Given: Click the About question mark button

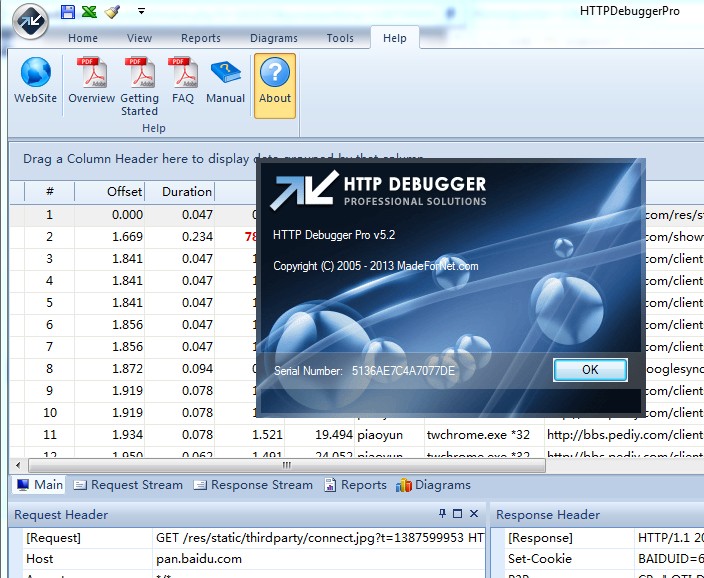Looking at the screenshot, I should [275, 86].
